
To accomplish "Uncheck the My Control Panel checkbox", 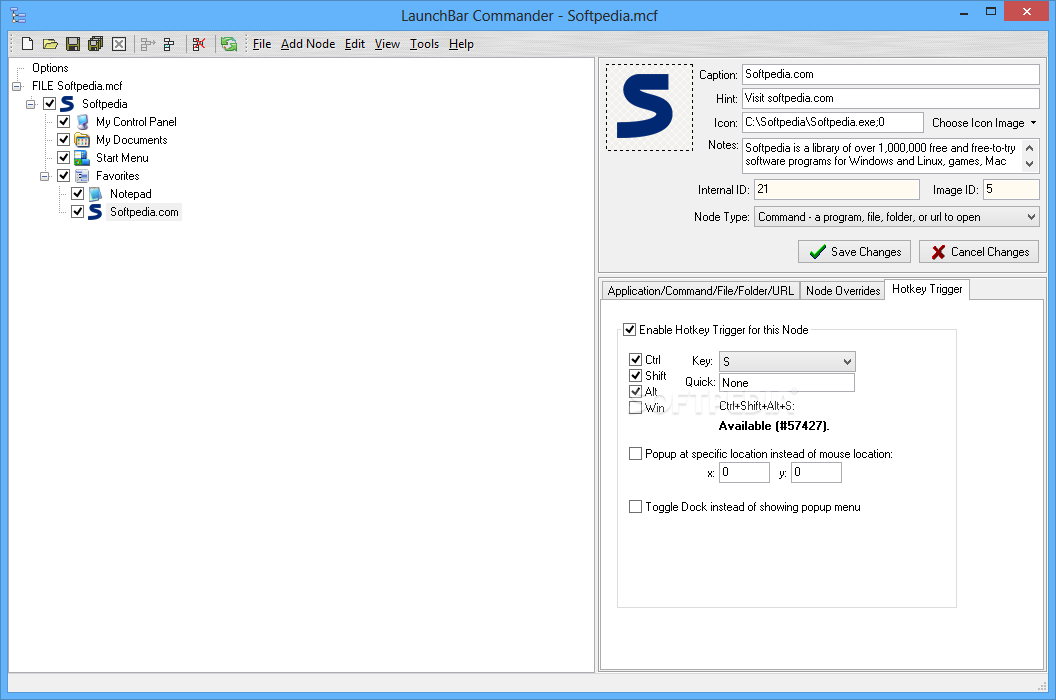I will [64, 122].
